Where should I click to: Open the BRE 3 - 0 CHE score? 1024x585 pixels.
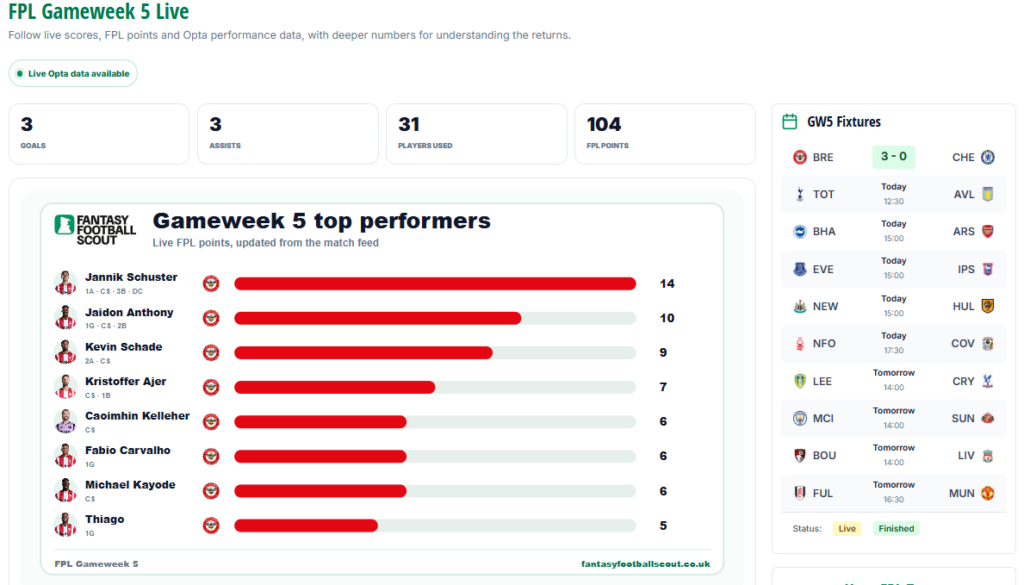893,157
